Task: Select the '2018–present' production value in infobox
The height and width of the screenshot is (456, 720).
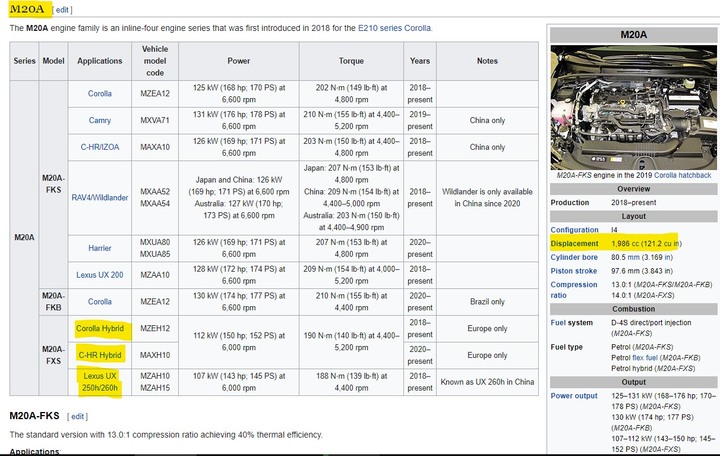Action: 633,203
